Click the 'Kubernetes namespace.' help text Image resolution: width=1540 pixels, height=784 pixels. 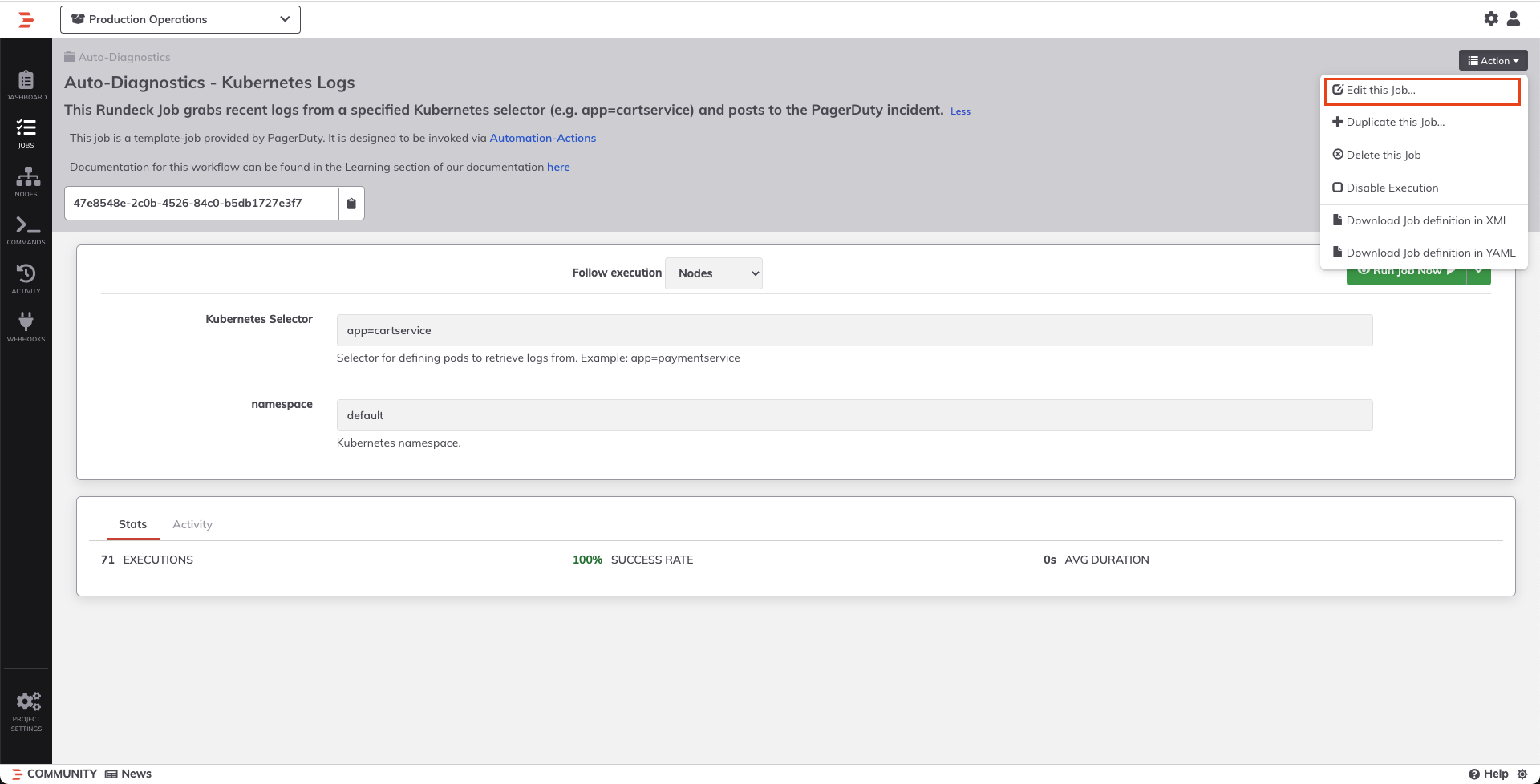399,443
